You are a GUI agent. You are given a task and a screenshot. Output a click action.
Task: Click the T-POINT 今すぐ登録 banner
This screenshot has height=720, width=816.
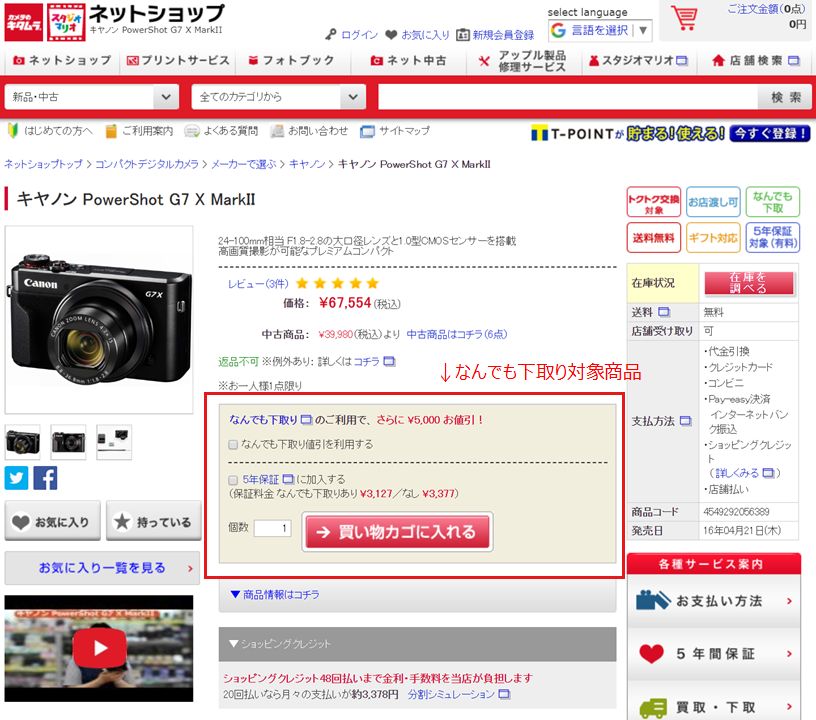point(670,134)
